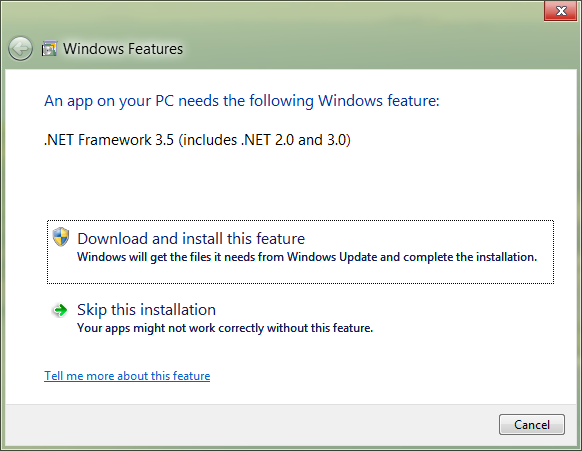
Task: Click the Windows Features title icon
Action: pos(49,49)
